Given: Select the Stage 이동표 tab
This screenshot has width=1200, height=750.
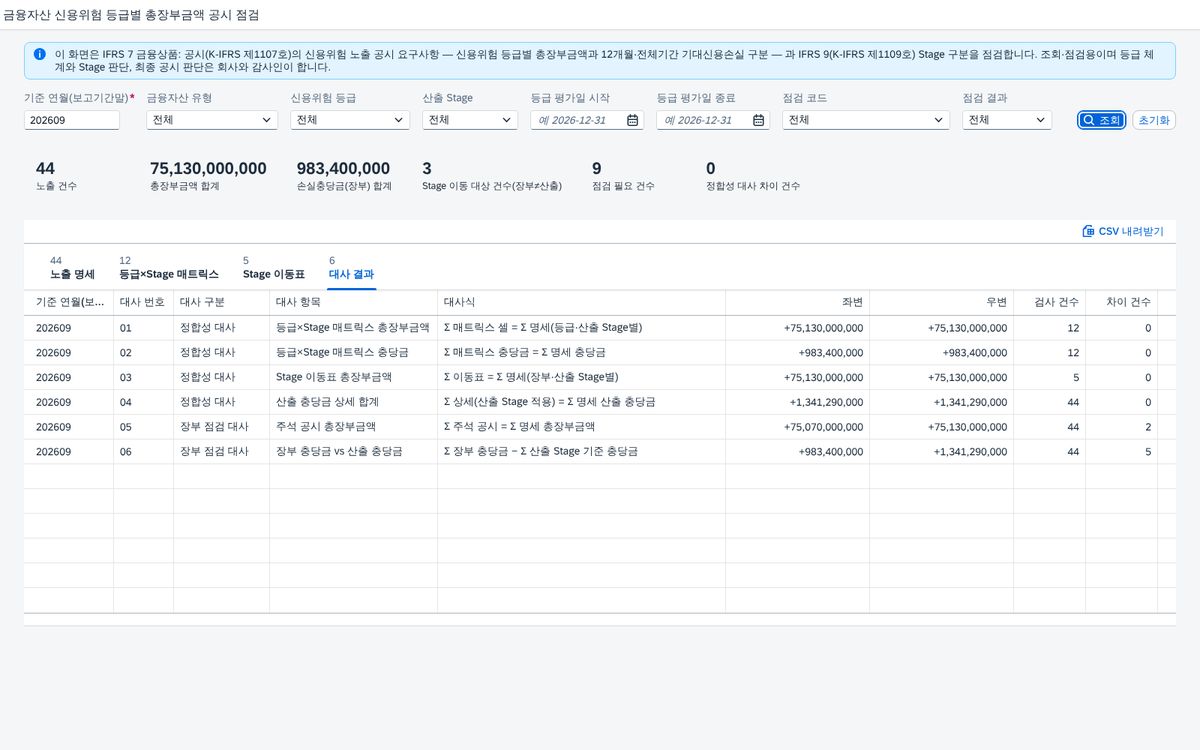Looking at the screenshot, I should [x=273, y=268].
